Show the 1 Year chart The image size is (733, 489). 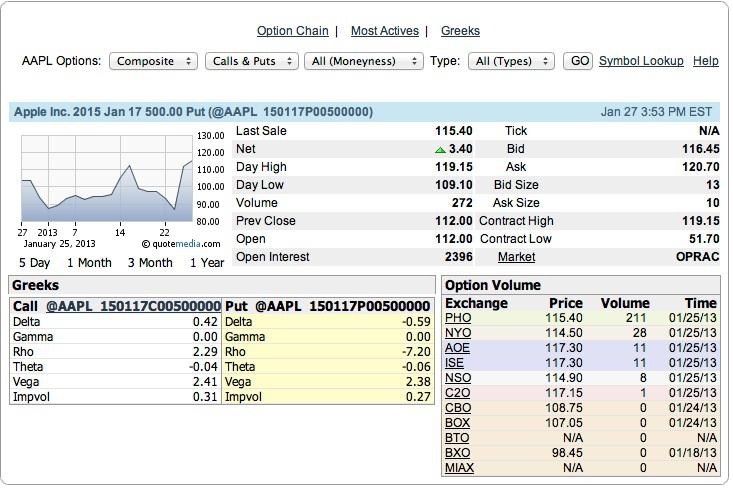coord(207,263)
